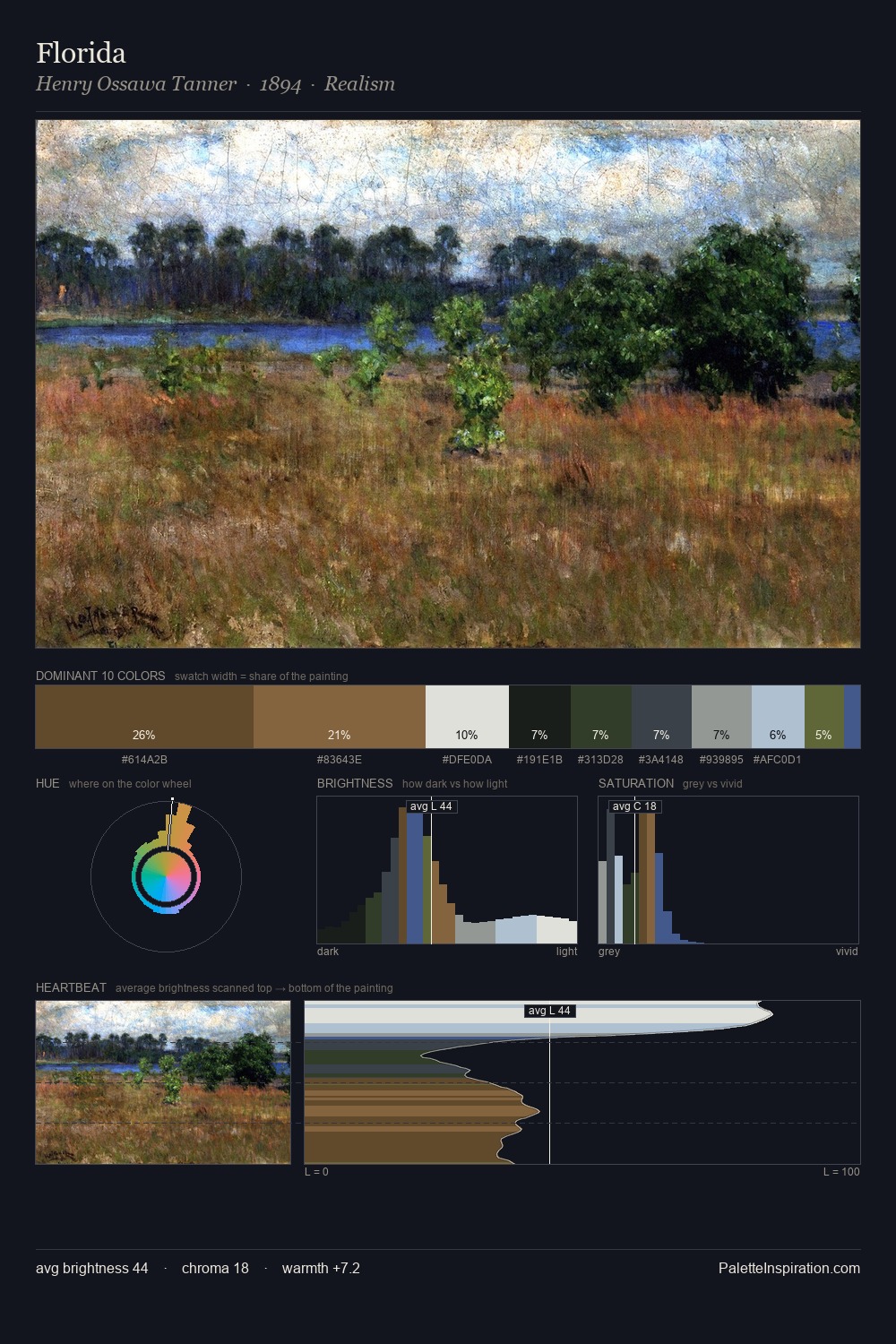Click the DOMINANT 10 COLORS heading
The height and width of the screenshot is (1344, 896).
tap(100, 676)
